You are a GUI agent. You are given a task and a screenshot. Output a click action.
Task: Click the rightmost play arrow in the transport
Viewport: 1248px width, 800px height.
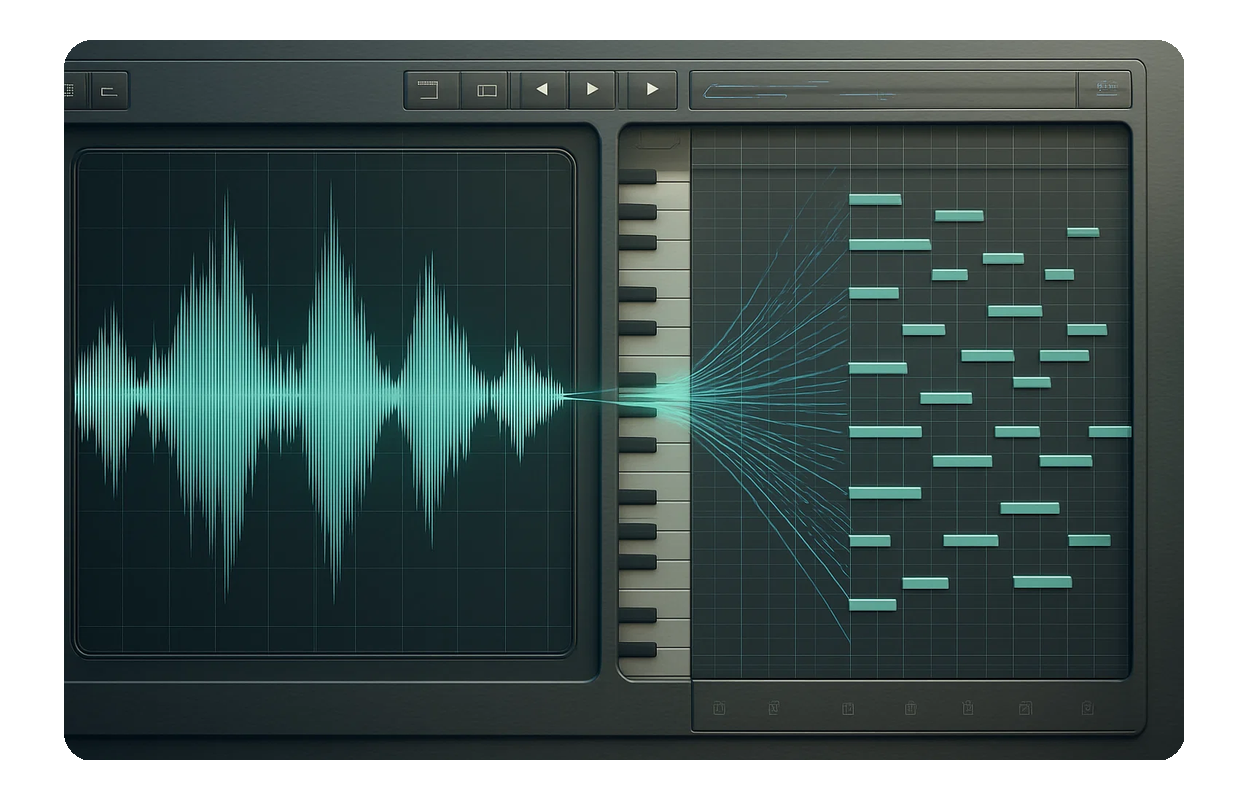(x=652, y=90)
